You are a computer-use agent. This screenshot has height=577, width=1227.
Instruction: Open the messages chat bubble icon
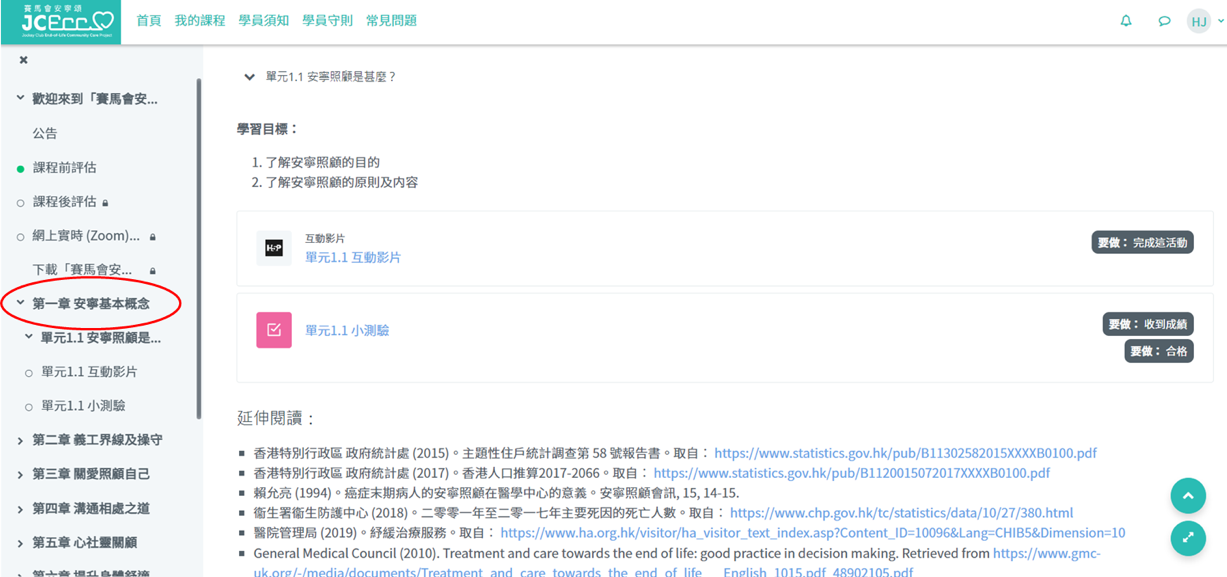pos(1164,21)
